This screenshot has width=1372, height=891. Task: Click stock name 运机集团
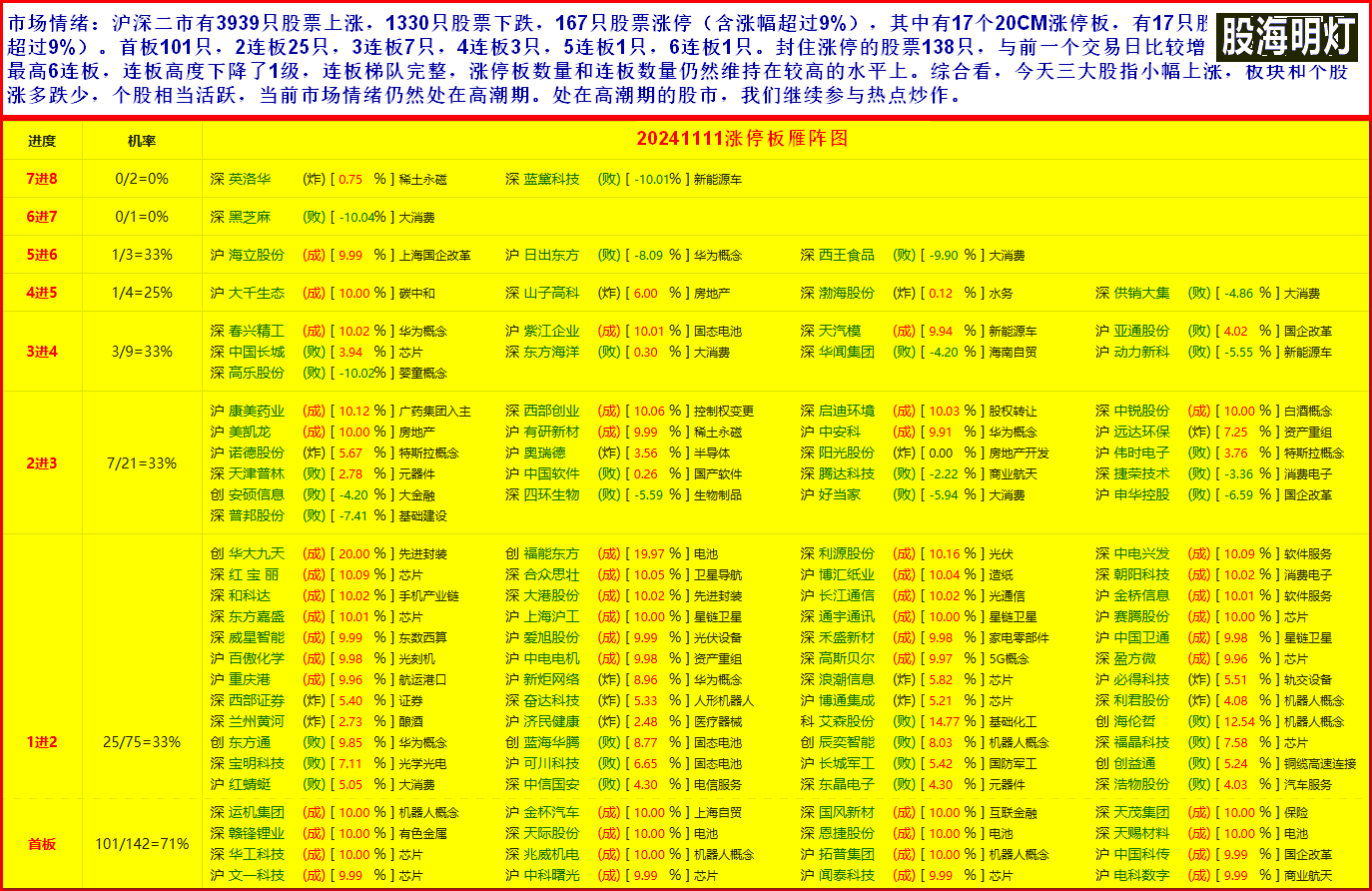click(257, 812)
